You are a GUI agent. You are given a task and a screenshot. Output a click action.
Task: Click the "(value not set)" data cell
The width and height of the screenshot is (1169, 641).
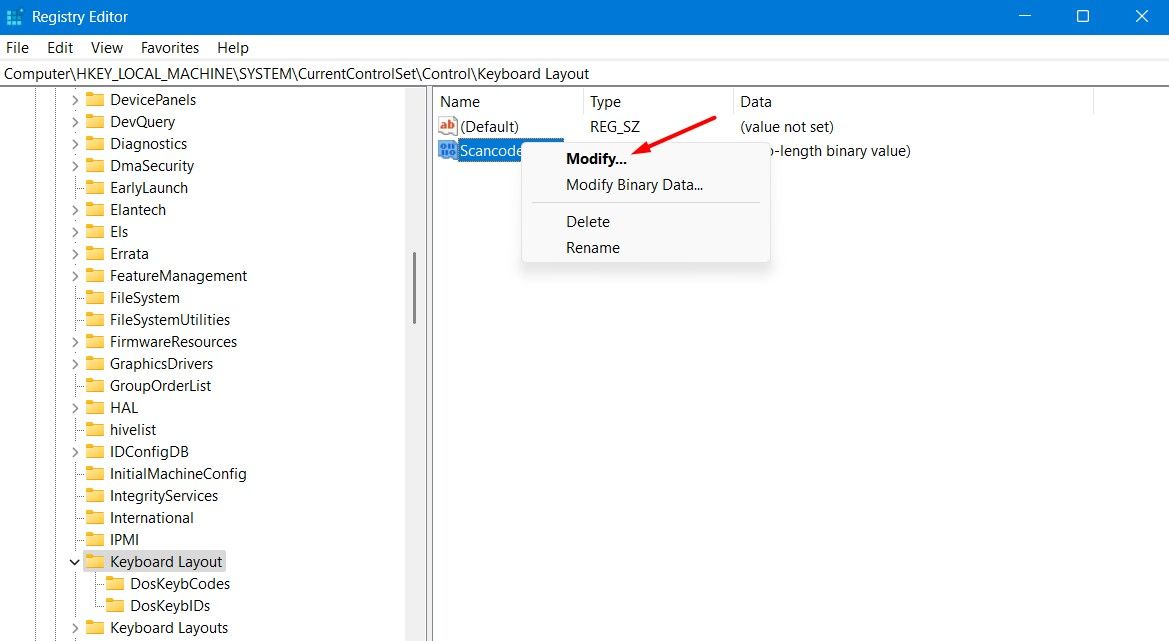coord(787,127)
